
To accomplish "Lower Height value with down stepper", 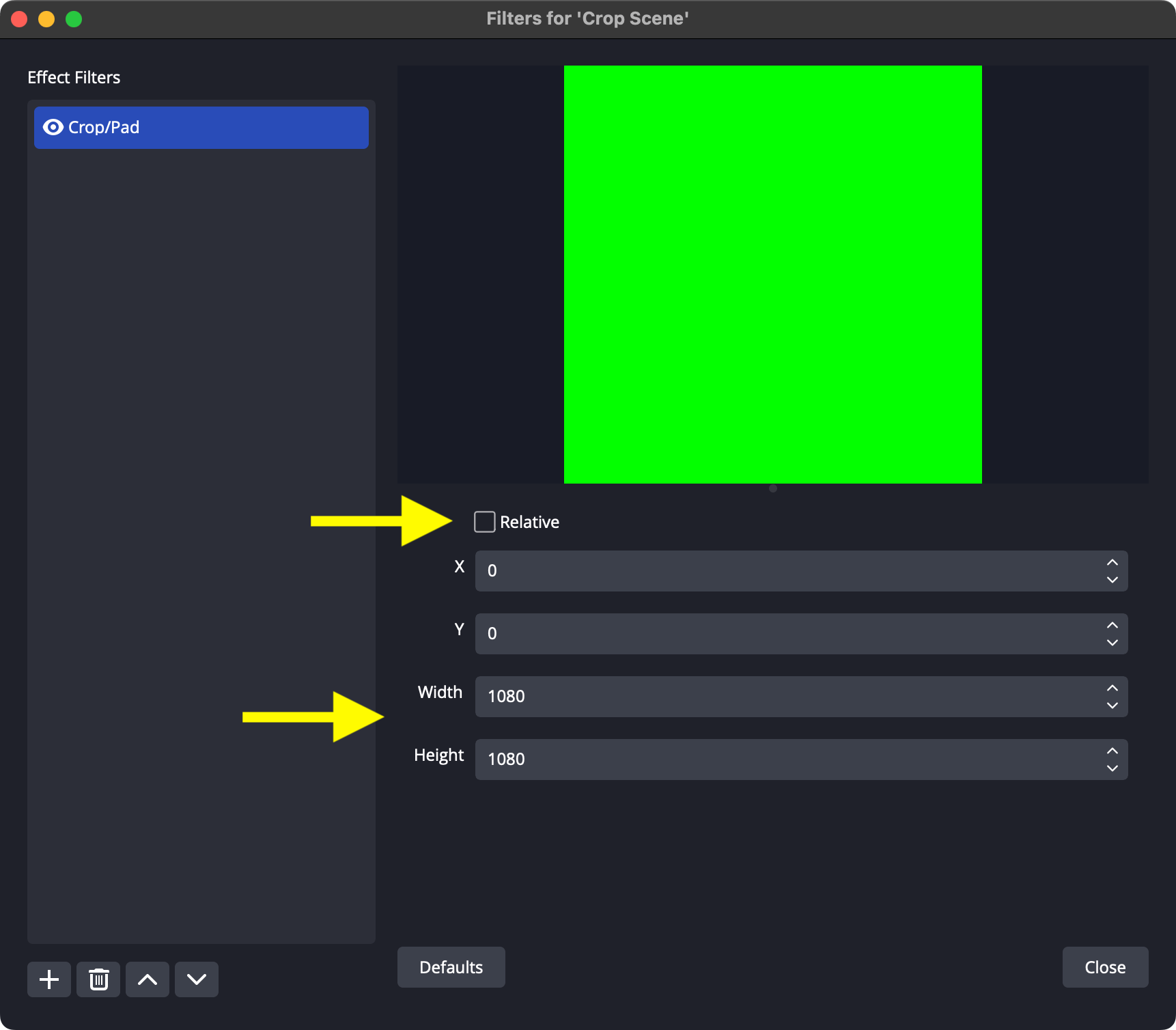I will pos(1112,768).
